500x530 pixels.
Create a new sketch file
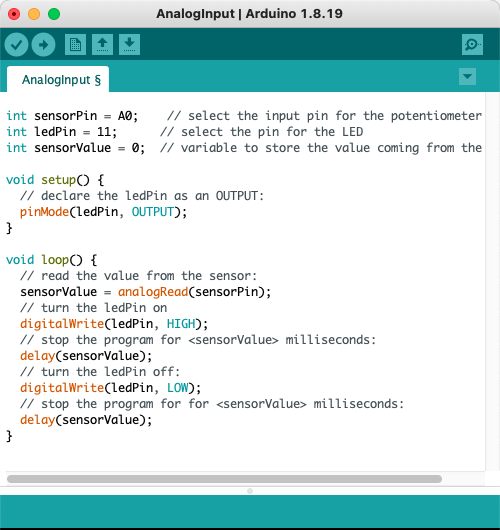click(75, 45)
